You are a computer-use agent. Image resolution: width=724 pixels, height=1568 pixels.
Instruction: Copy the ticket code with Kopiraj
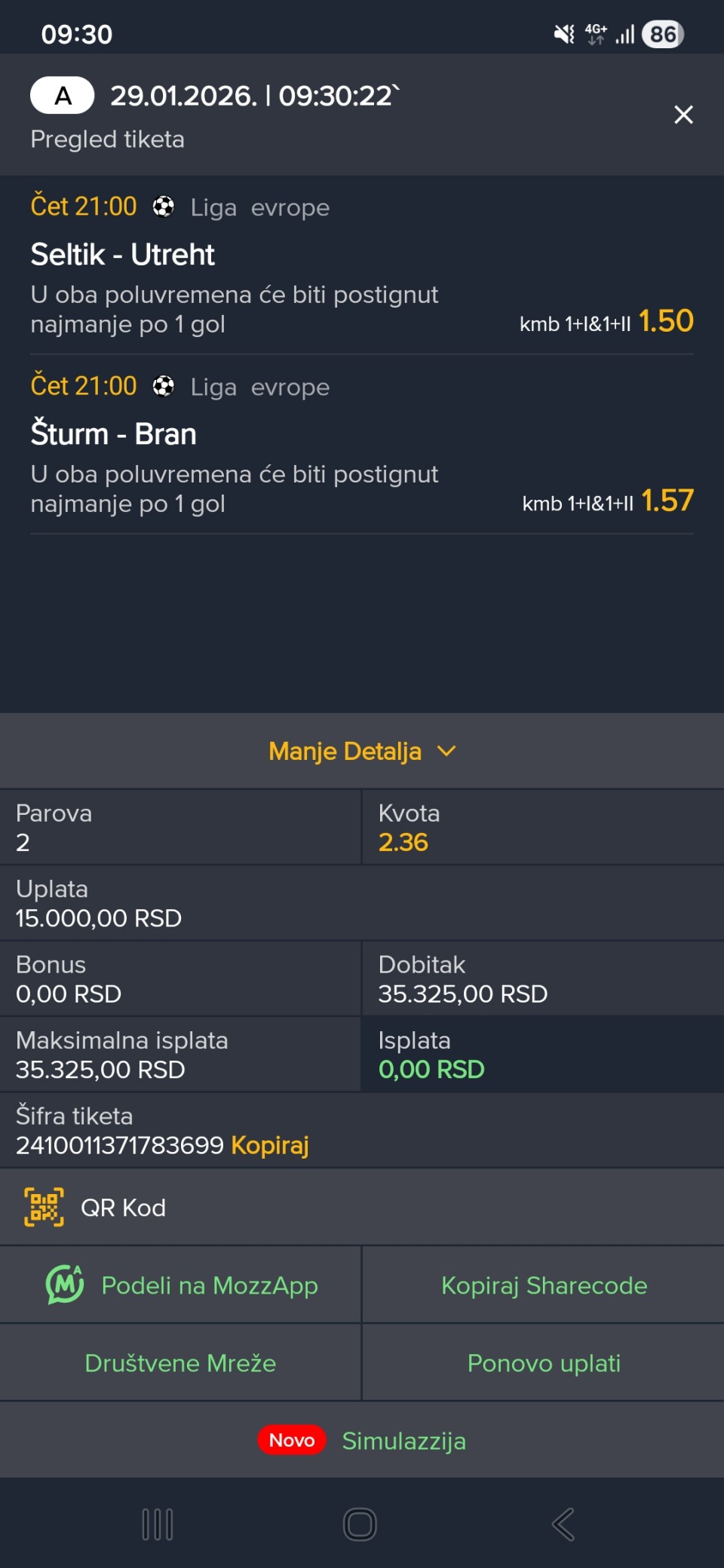point(270,1145)
